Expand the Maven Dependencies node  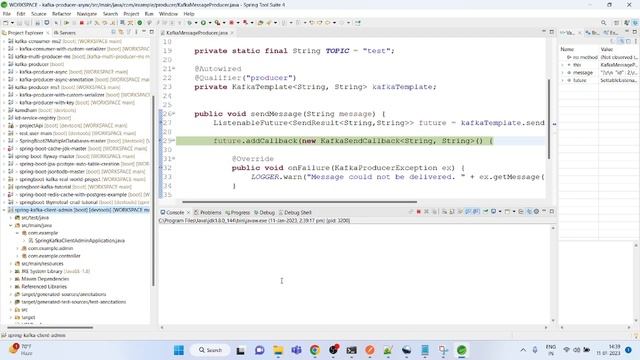(x=11, y=279)
